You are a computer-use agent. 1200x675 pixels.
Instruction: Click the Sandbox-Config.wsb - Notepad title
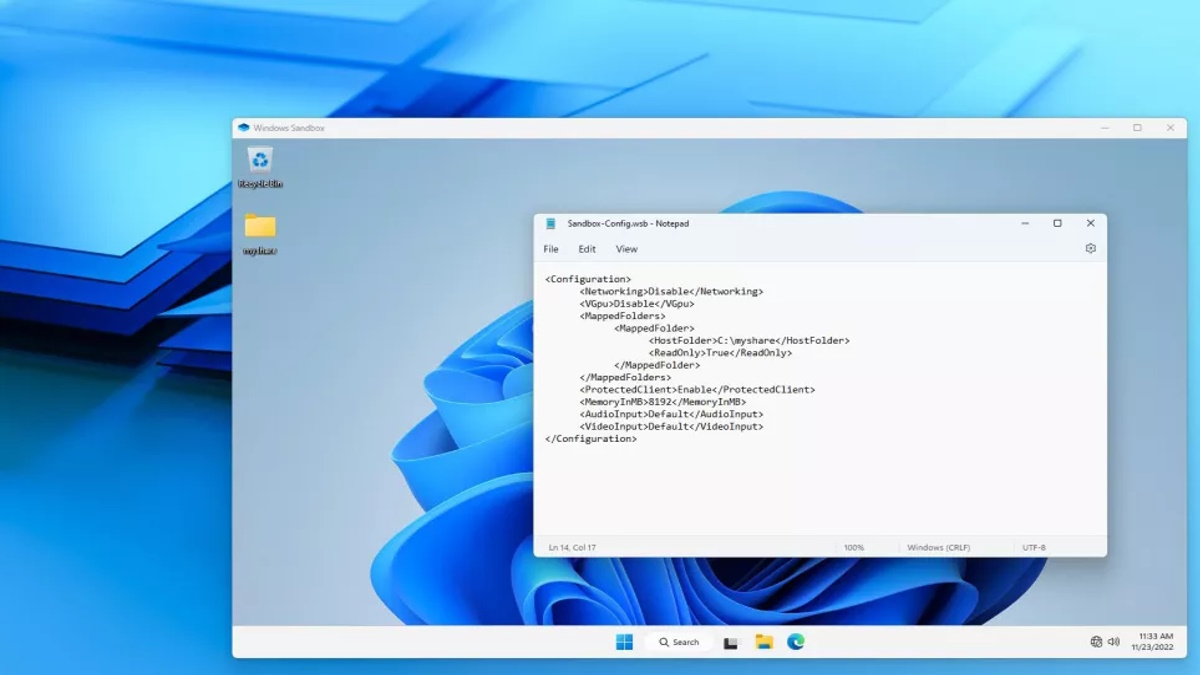[x=628, y=224]
